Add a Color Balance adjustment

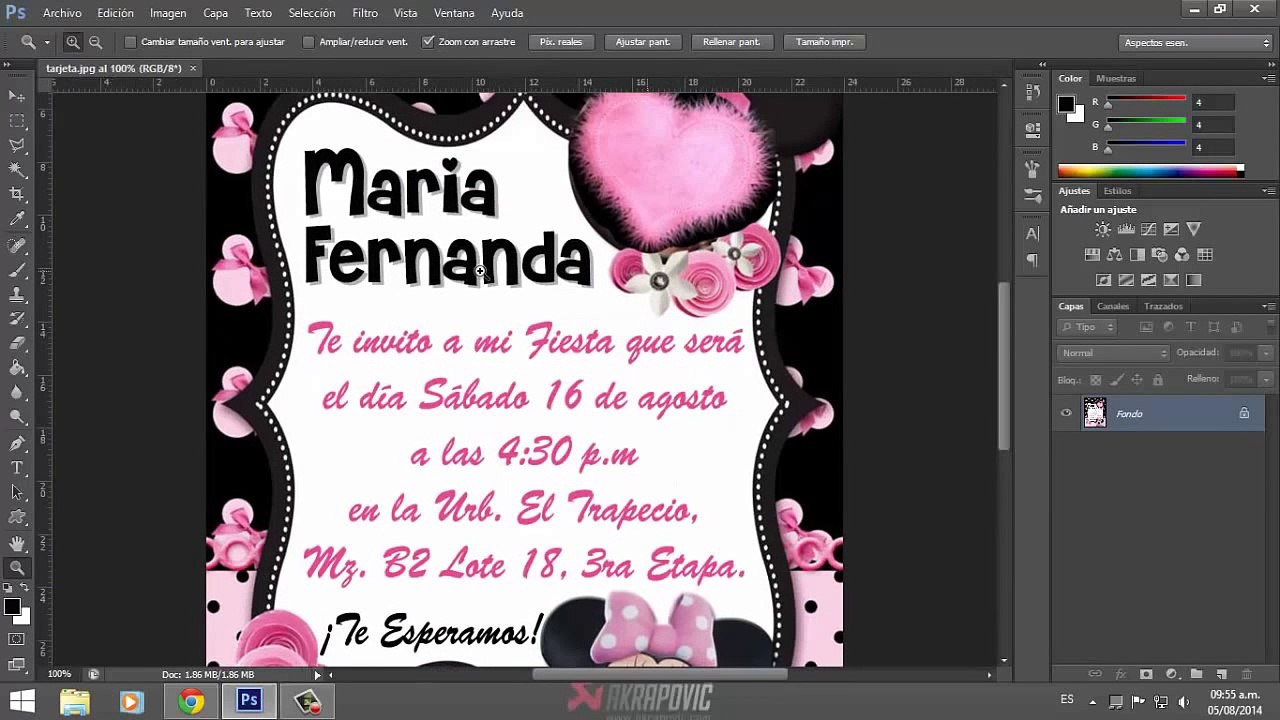[1115, 255]
